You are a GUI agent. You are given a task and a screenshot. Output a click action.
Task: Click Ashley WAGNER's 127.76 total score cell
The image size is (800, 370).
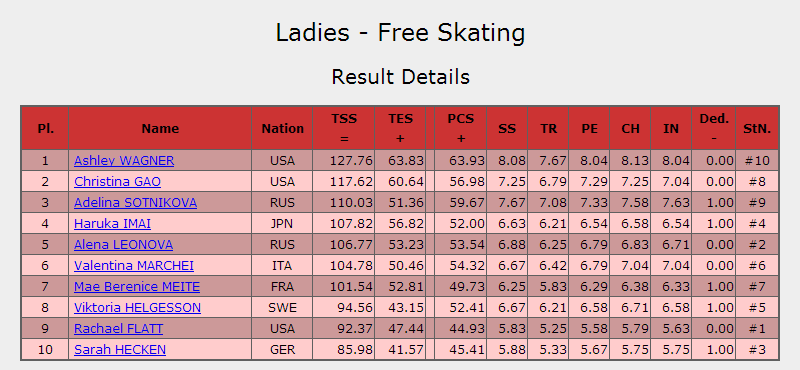click(x=344, y=161)
